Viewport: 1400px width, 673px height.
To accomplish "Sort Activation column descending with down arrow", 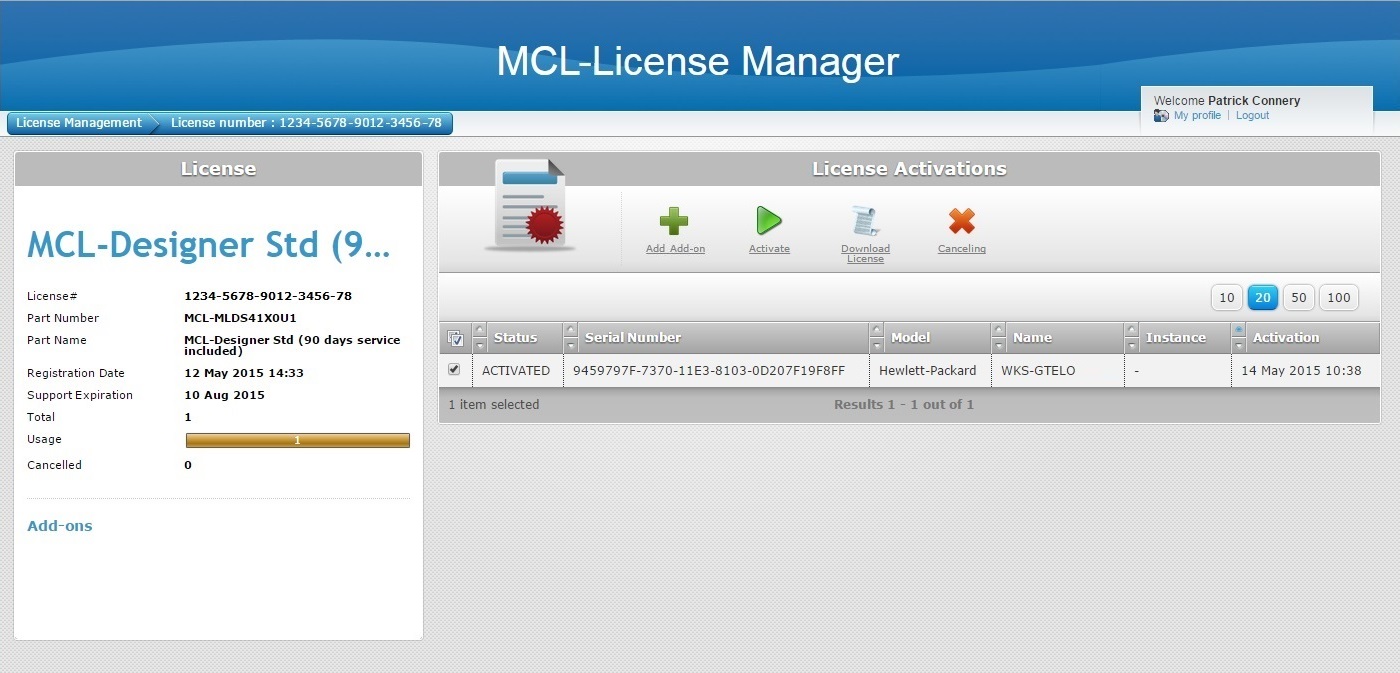I will point(1238,345).
